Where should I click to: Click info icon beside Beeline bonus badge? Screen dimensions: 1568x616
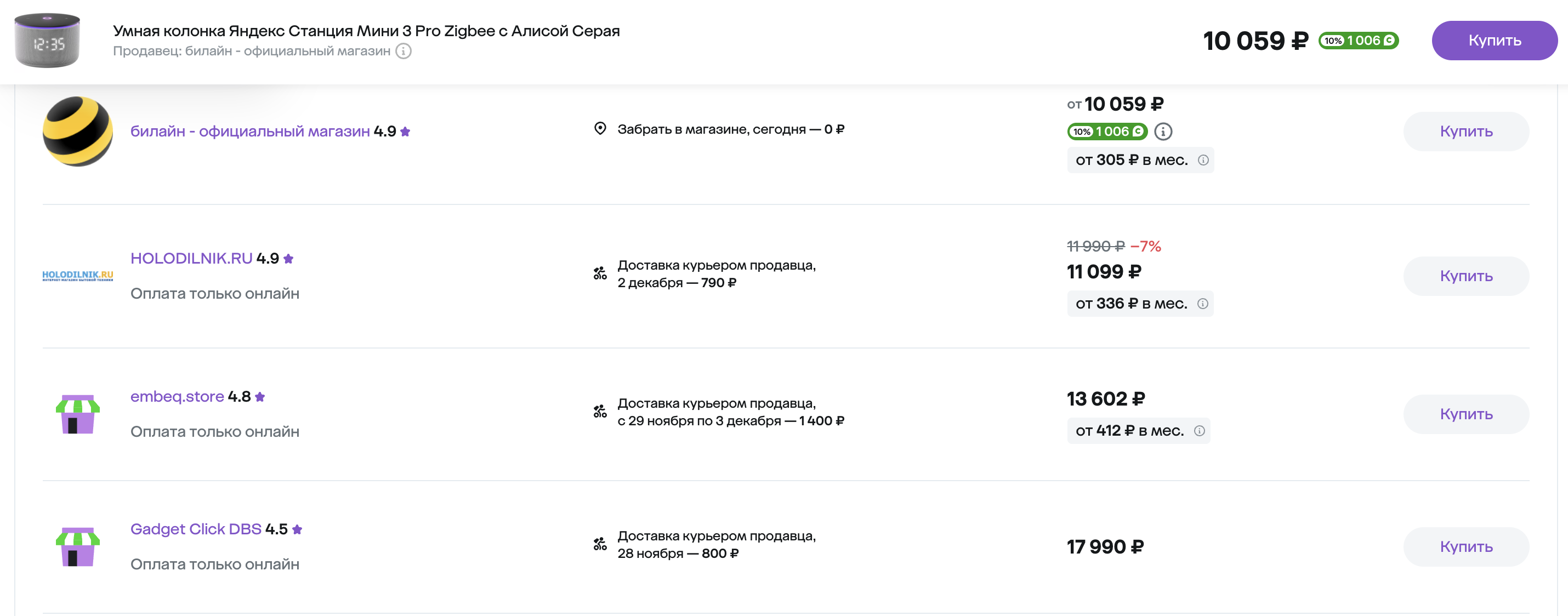1163,132
